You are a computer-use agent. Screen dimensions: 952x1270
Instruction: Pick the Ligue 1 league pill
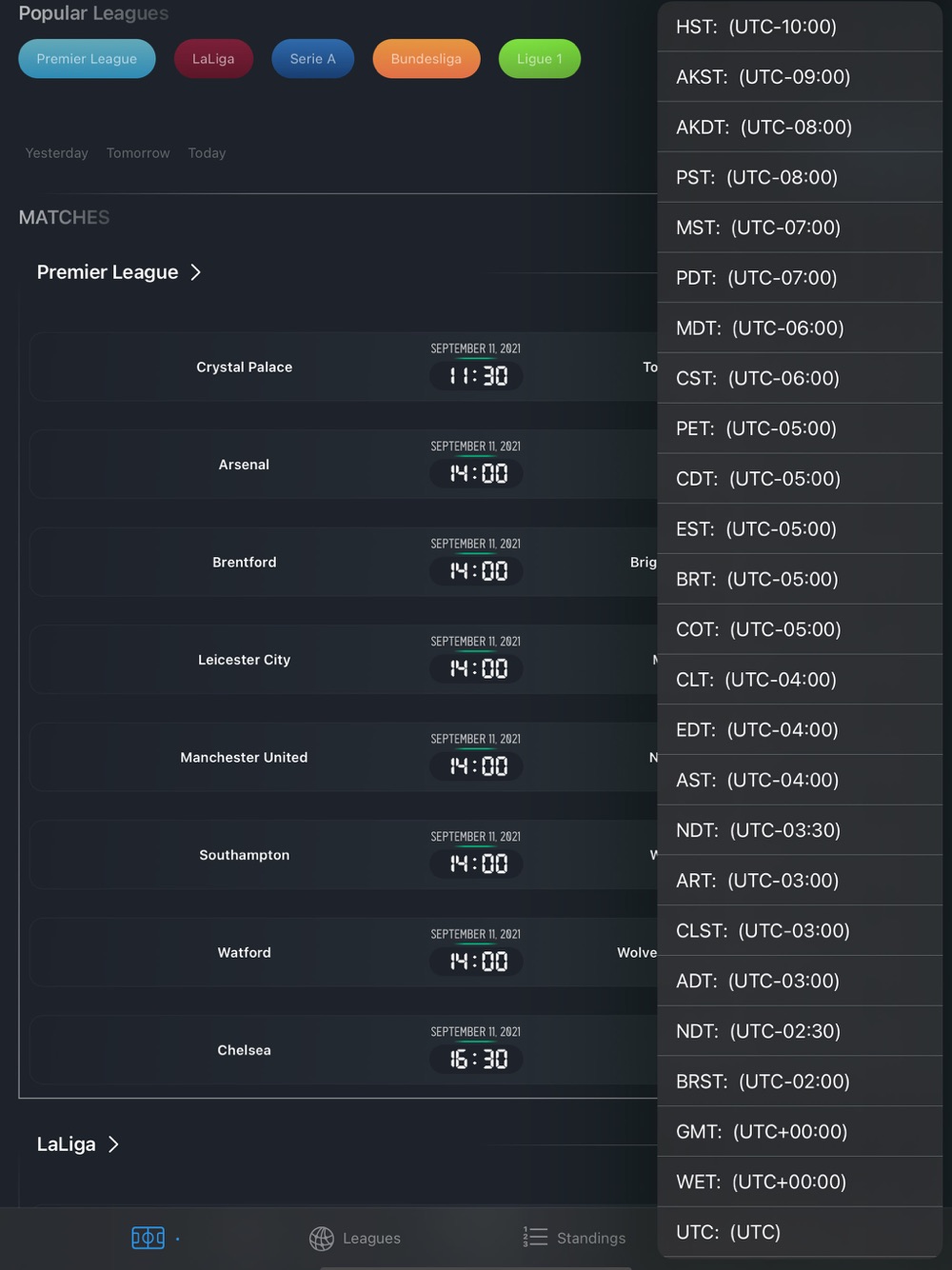click(x=539, y=59)
